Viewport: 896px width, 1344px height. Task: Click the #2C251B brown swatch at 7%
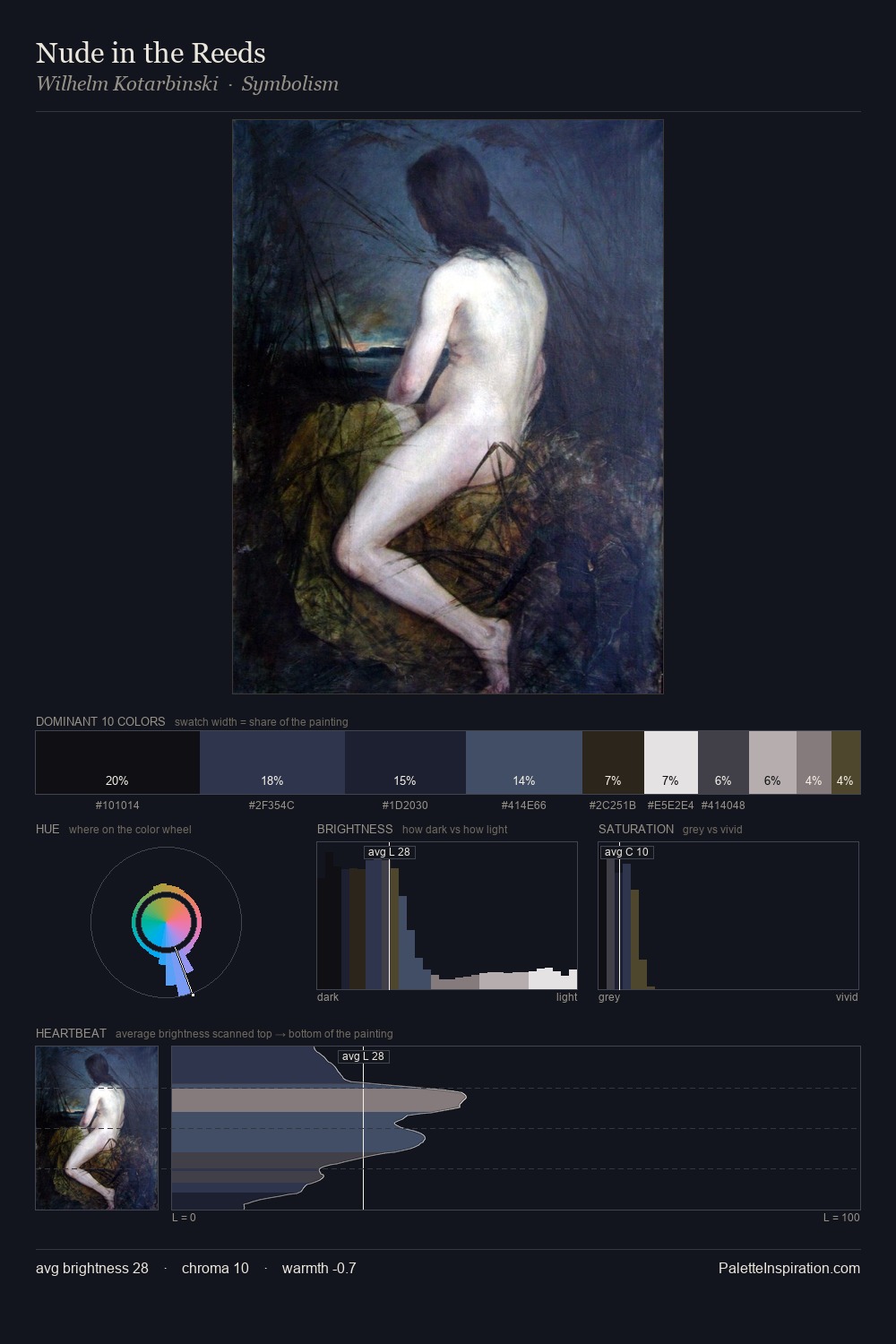tap(613, 762)
